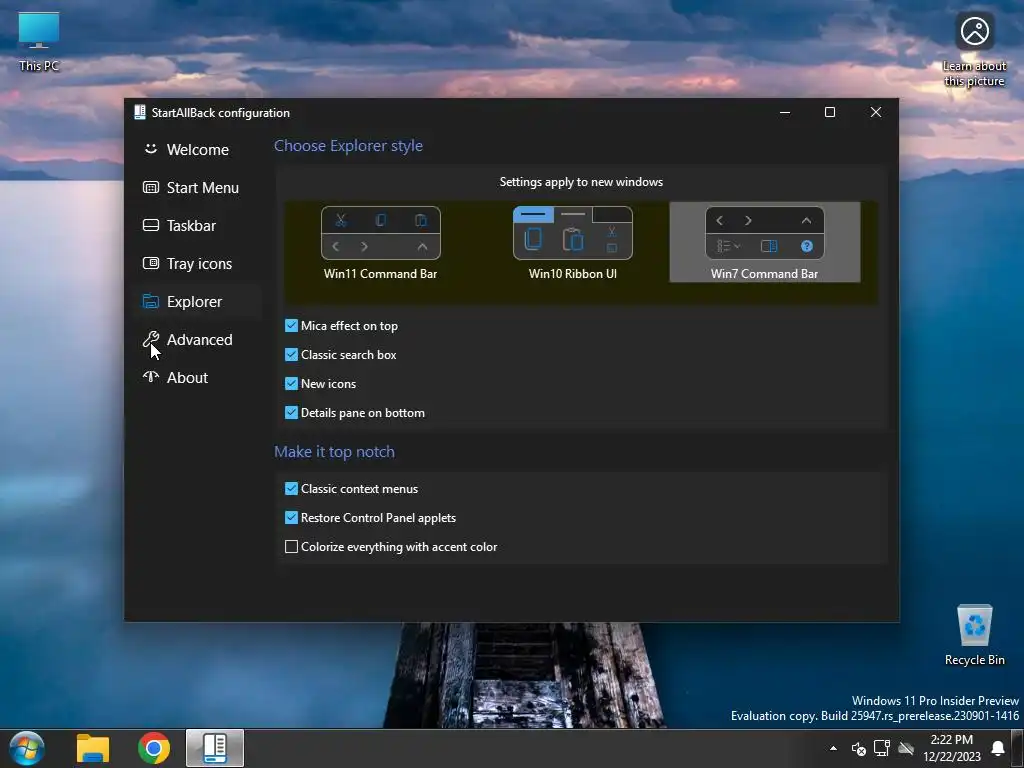Open Google Chrome from the taskbar

pos(154,748)
